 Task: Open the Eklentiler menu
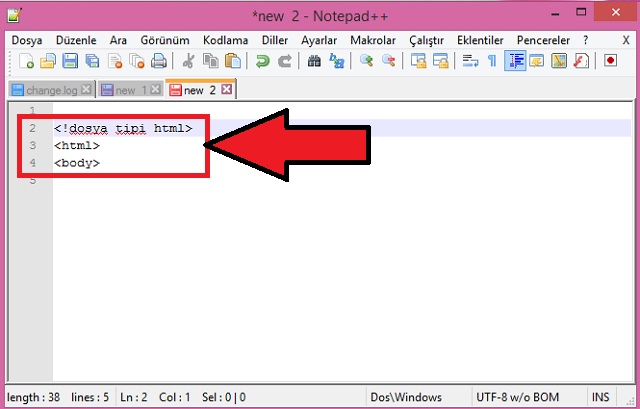tap(480, 40)
